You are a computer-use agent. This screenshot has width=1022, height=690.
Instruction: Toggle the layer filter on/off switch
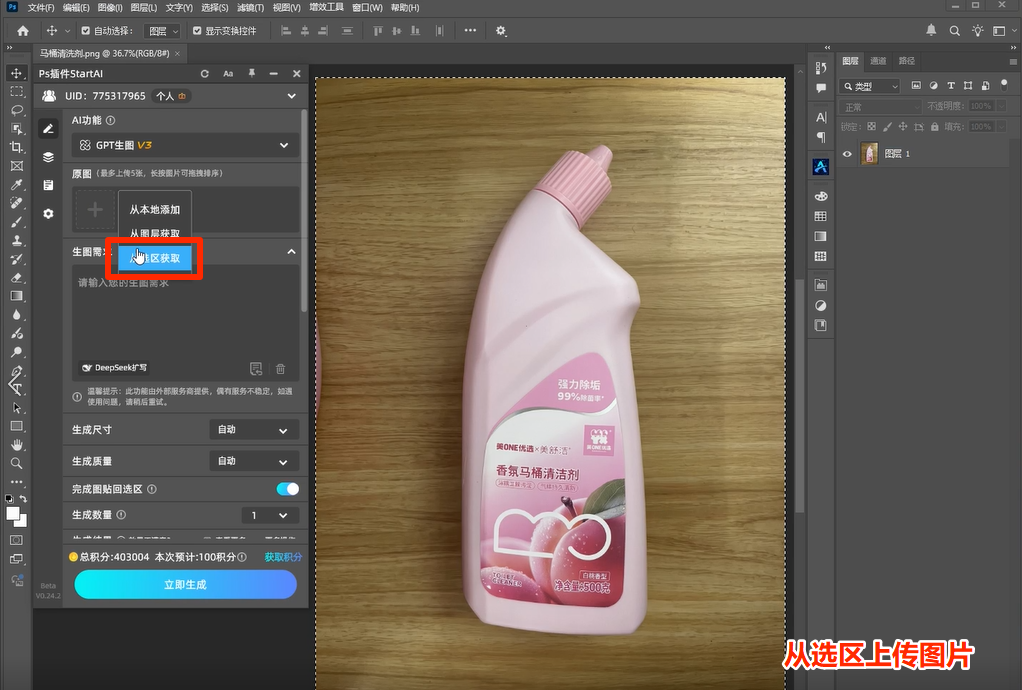click(x=1004, y=85)
